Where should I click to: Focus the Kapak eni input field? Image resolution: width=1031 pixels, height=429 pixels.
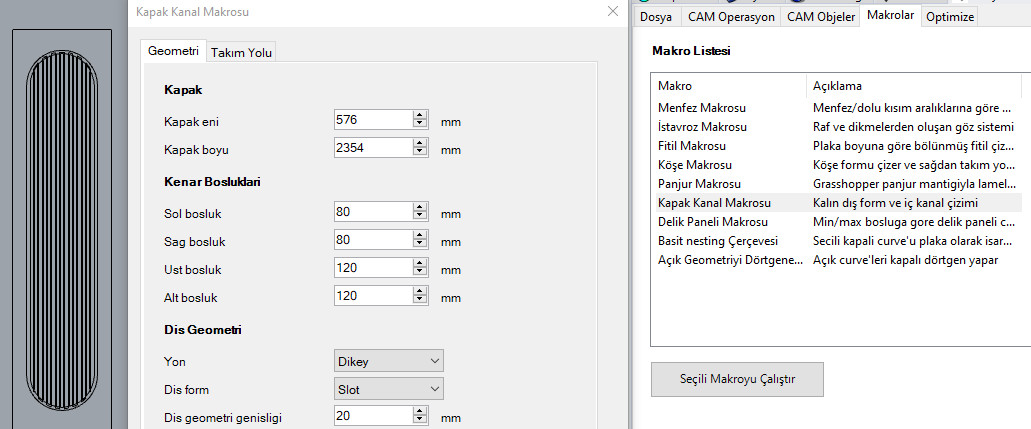point(373,120)
